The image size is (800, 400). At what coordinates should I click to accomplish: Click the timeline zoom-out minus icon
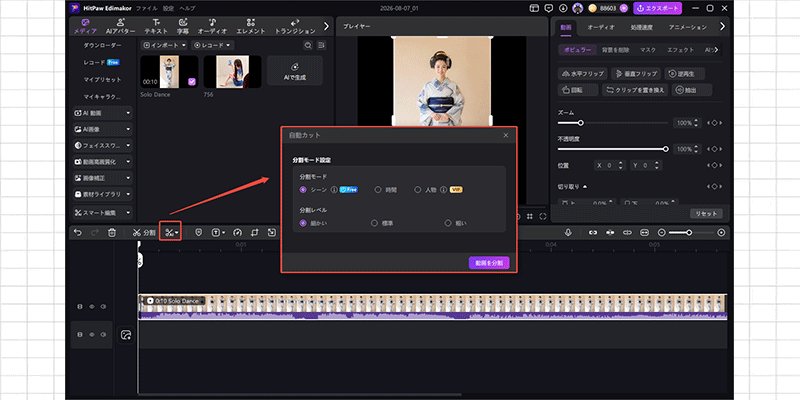[x=662, y=233]
